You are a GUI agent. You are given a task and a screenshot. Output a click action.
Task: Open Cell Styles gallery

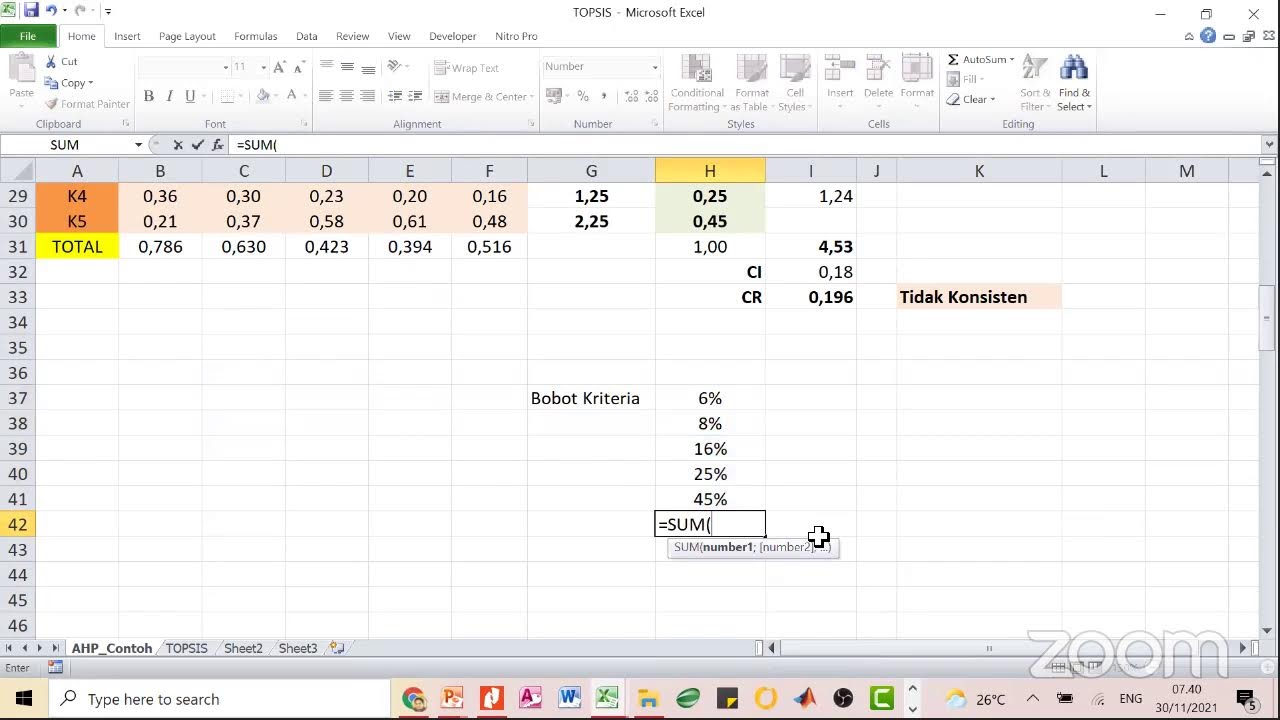click(794, 83)
